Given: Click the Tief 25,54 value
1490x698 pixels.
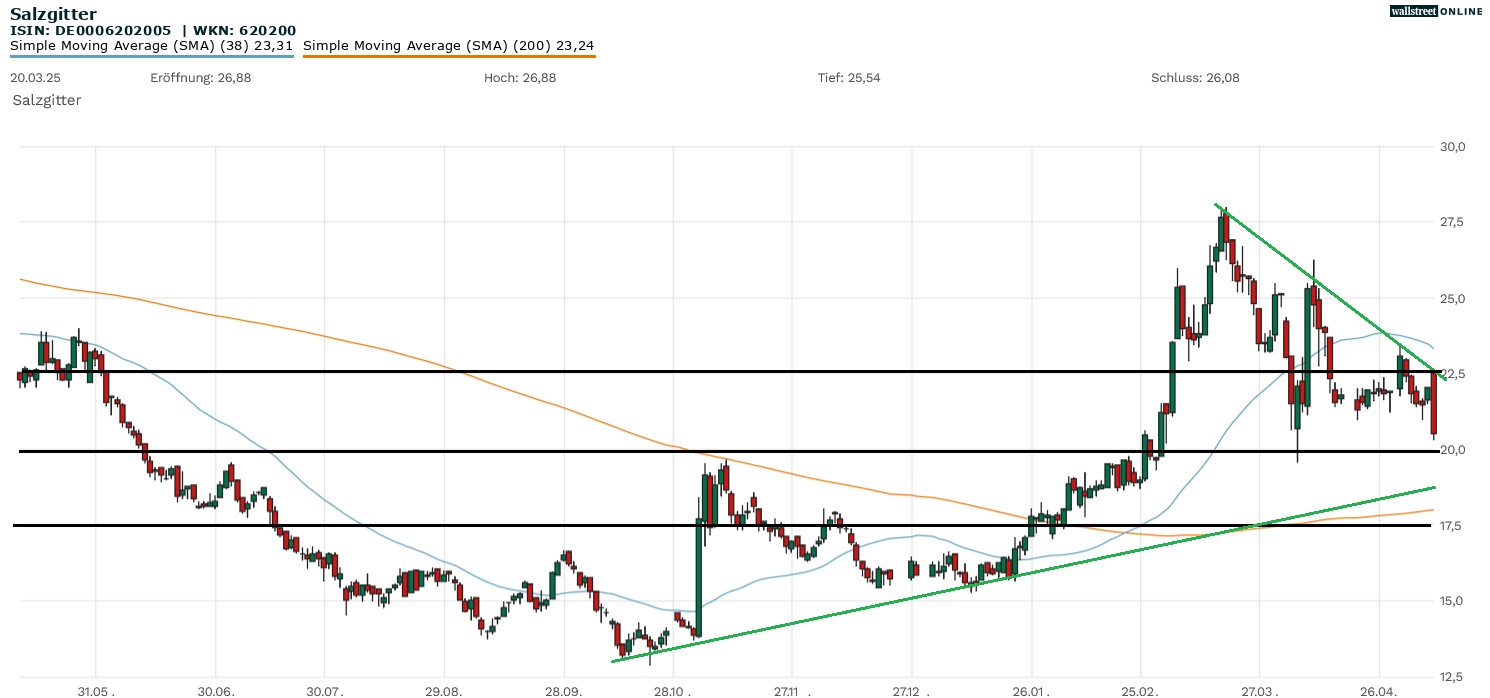Looking at the screenshot, I should (x=848, y=78).
